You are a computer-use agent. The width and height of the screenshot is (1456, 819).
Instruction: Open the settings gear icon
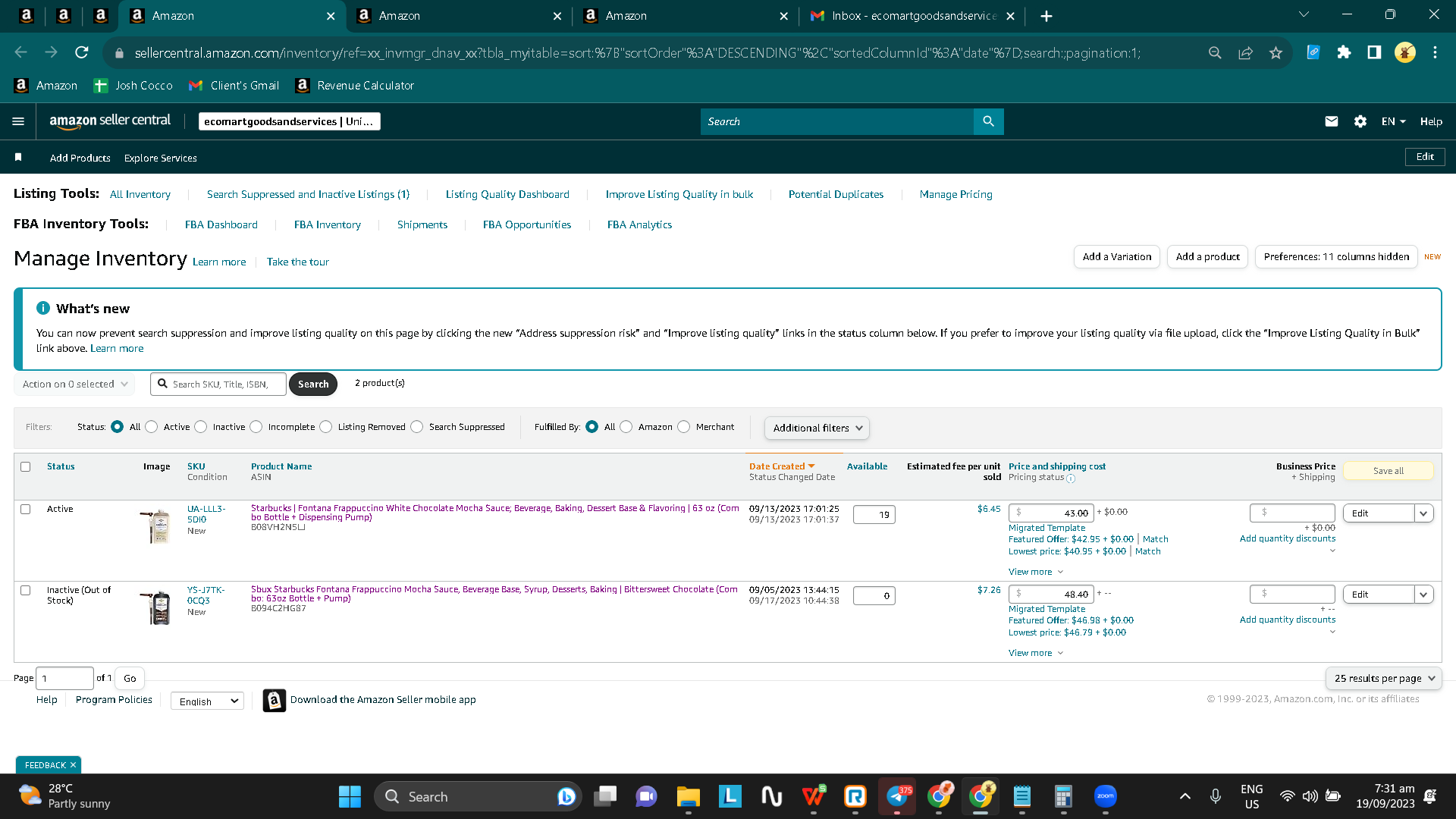(1360, 121)
